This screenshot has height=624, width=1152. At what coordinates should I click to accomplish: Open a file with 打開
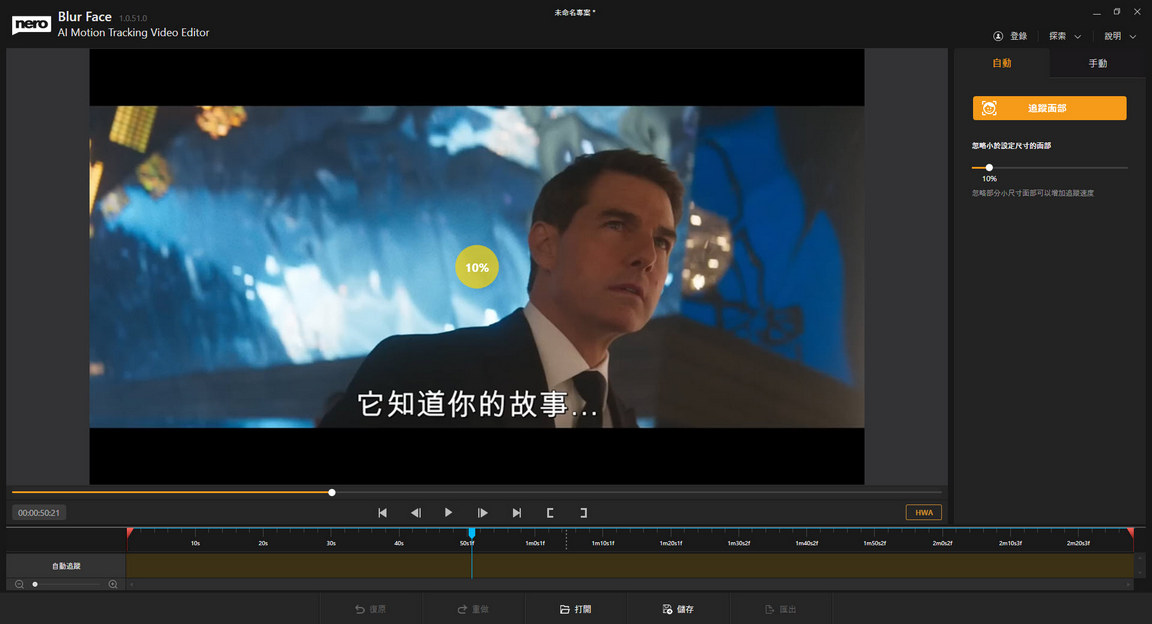tap(576, 609)
